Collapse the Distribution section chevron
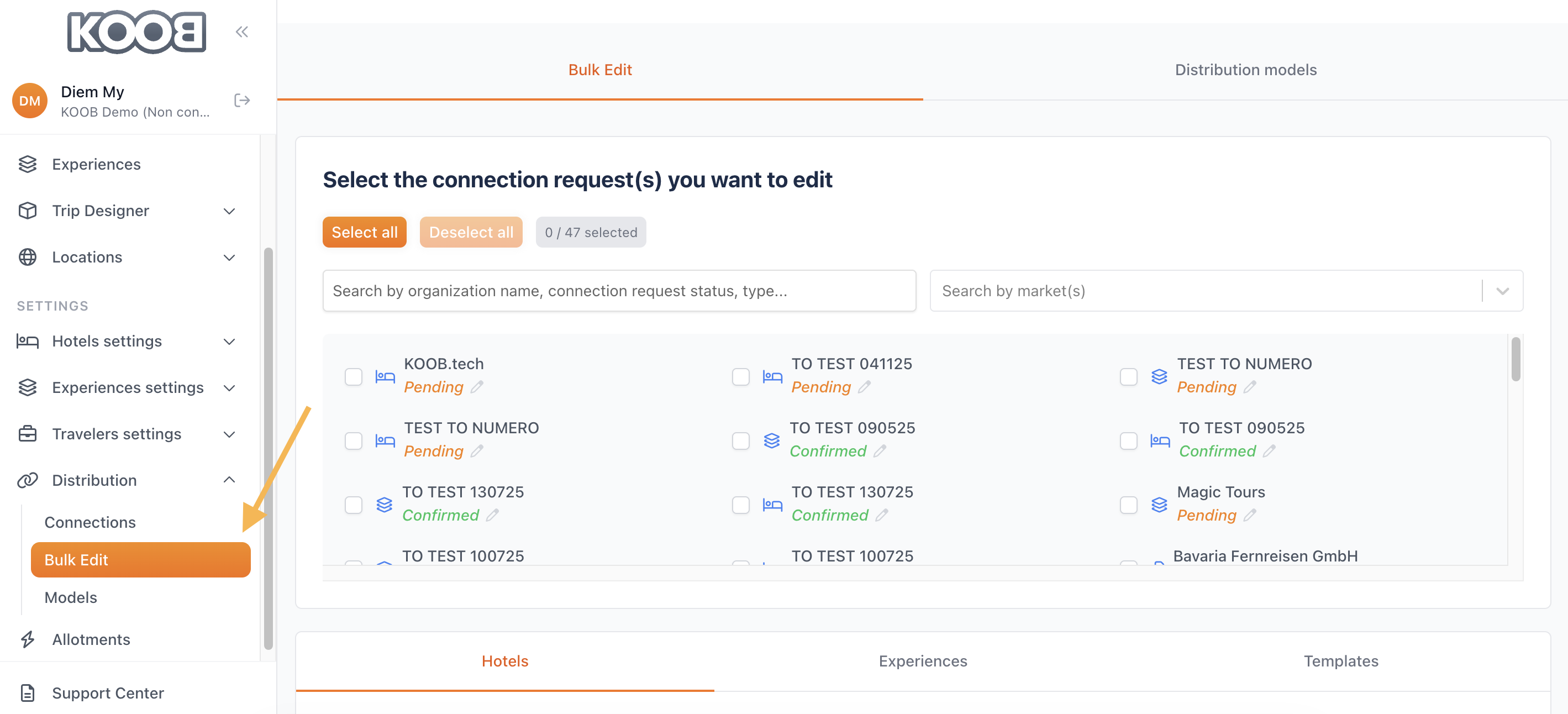The width and height of the screenshot is (1568, 714). [229, 480]
